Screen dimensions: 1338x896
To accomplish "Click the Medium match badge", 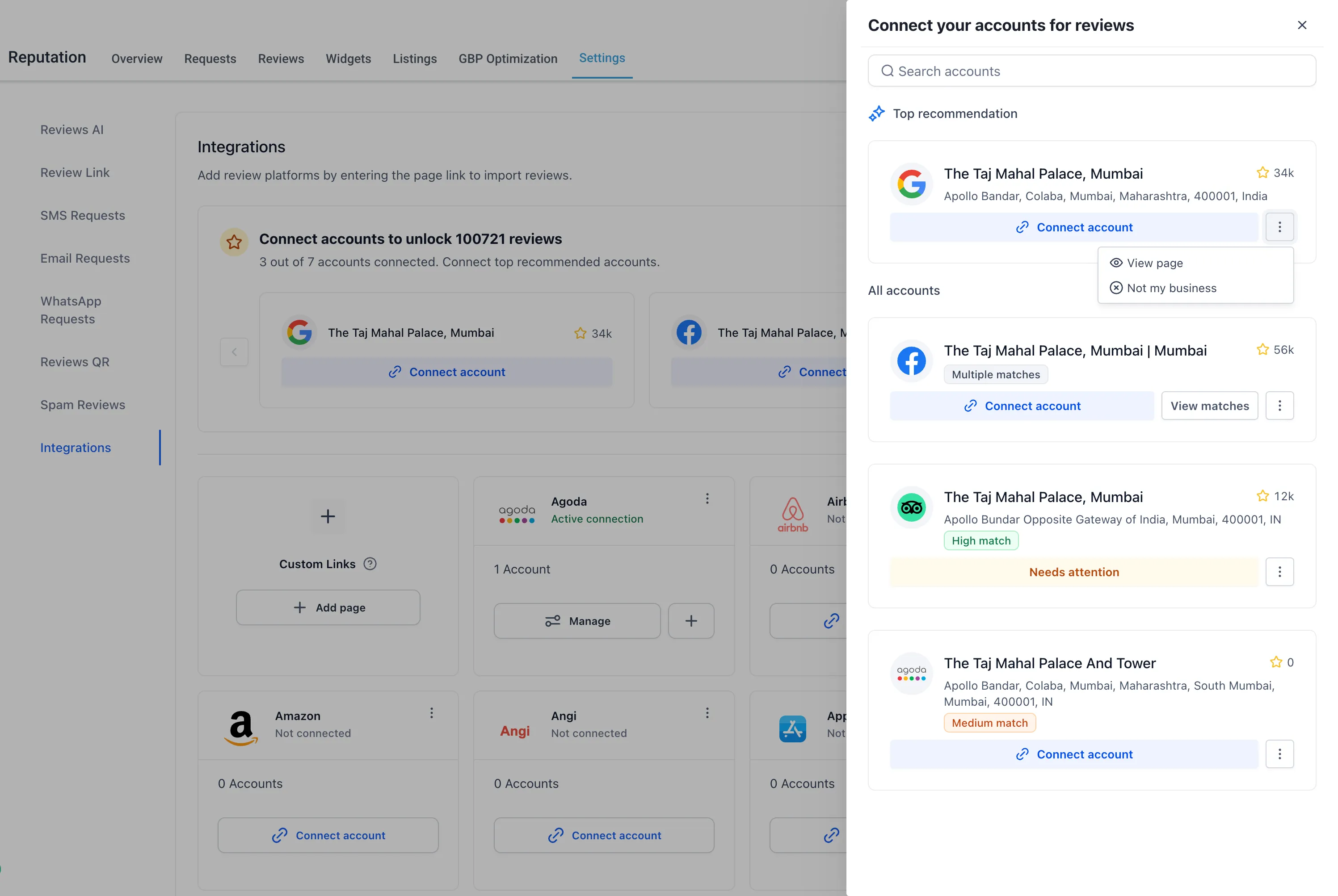I will click(989, 723).
